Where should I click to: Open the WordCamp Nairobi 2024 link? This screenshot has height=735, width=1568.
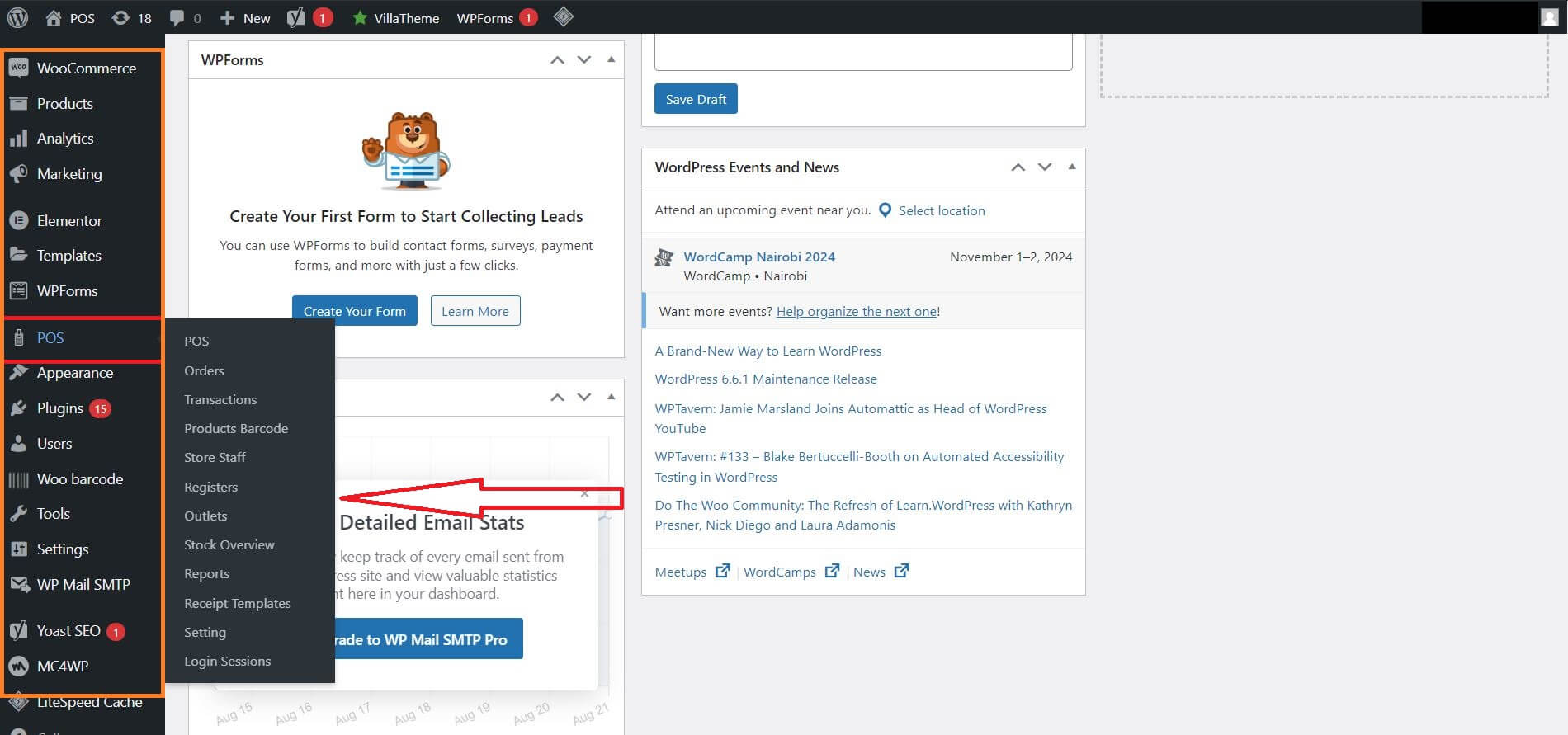pos(759,257)
